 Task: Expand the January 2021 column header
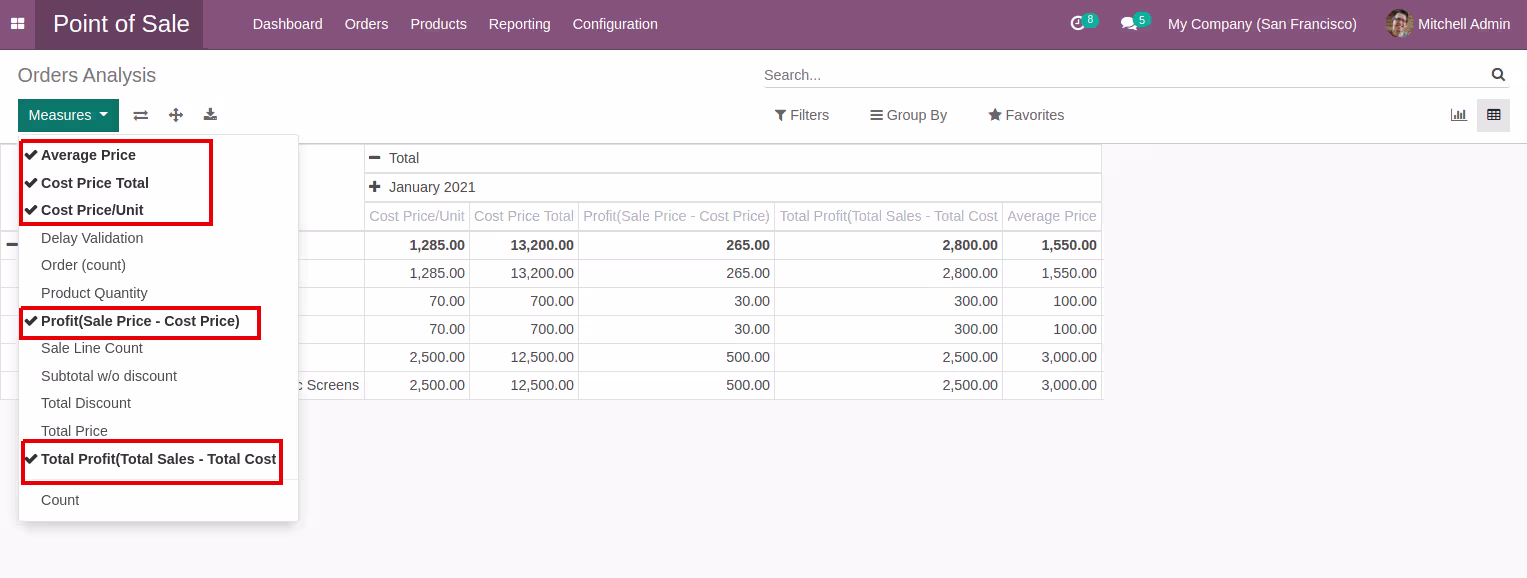(423, 187)
